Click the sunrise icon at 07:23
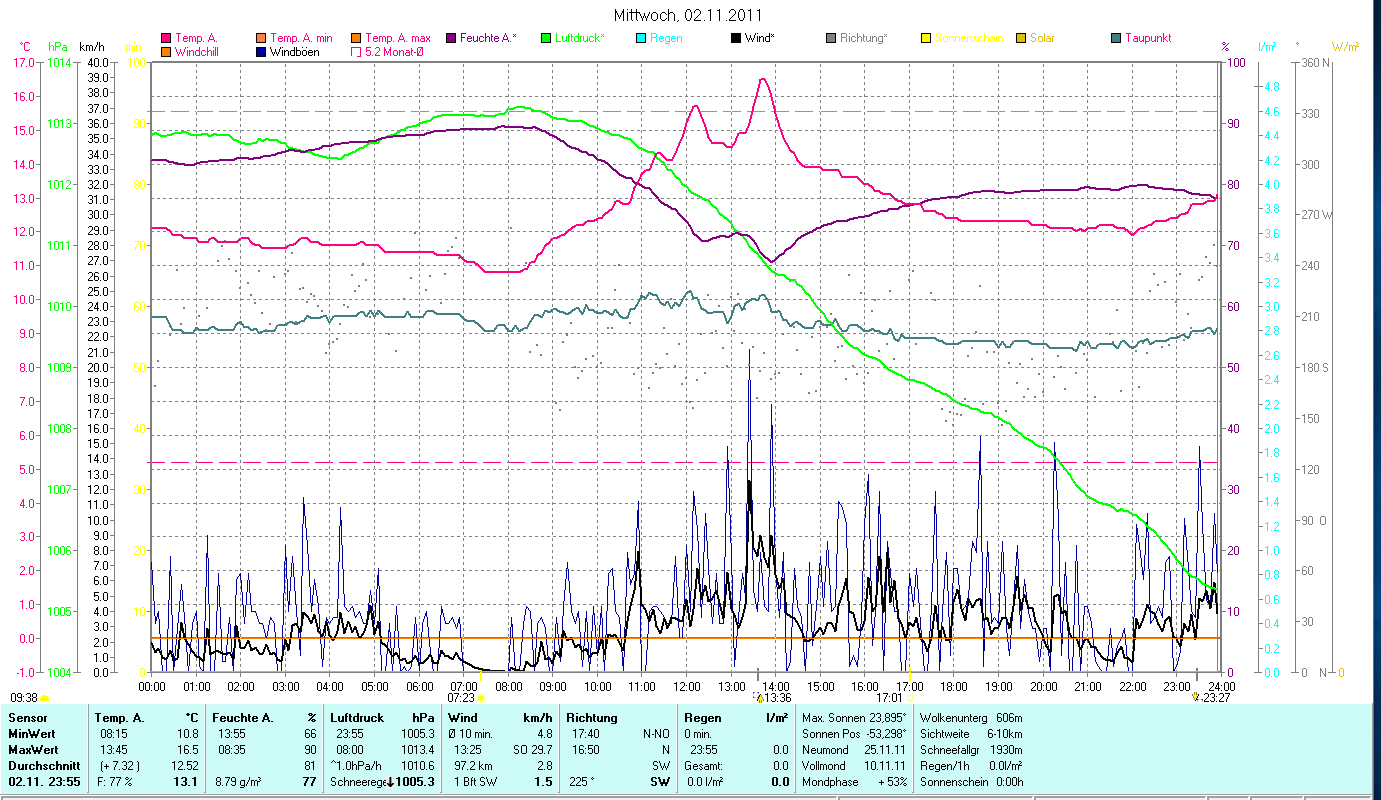The height and width of the screenshot is (800, 1381). tap(481, 698)
